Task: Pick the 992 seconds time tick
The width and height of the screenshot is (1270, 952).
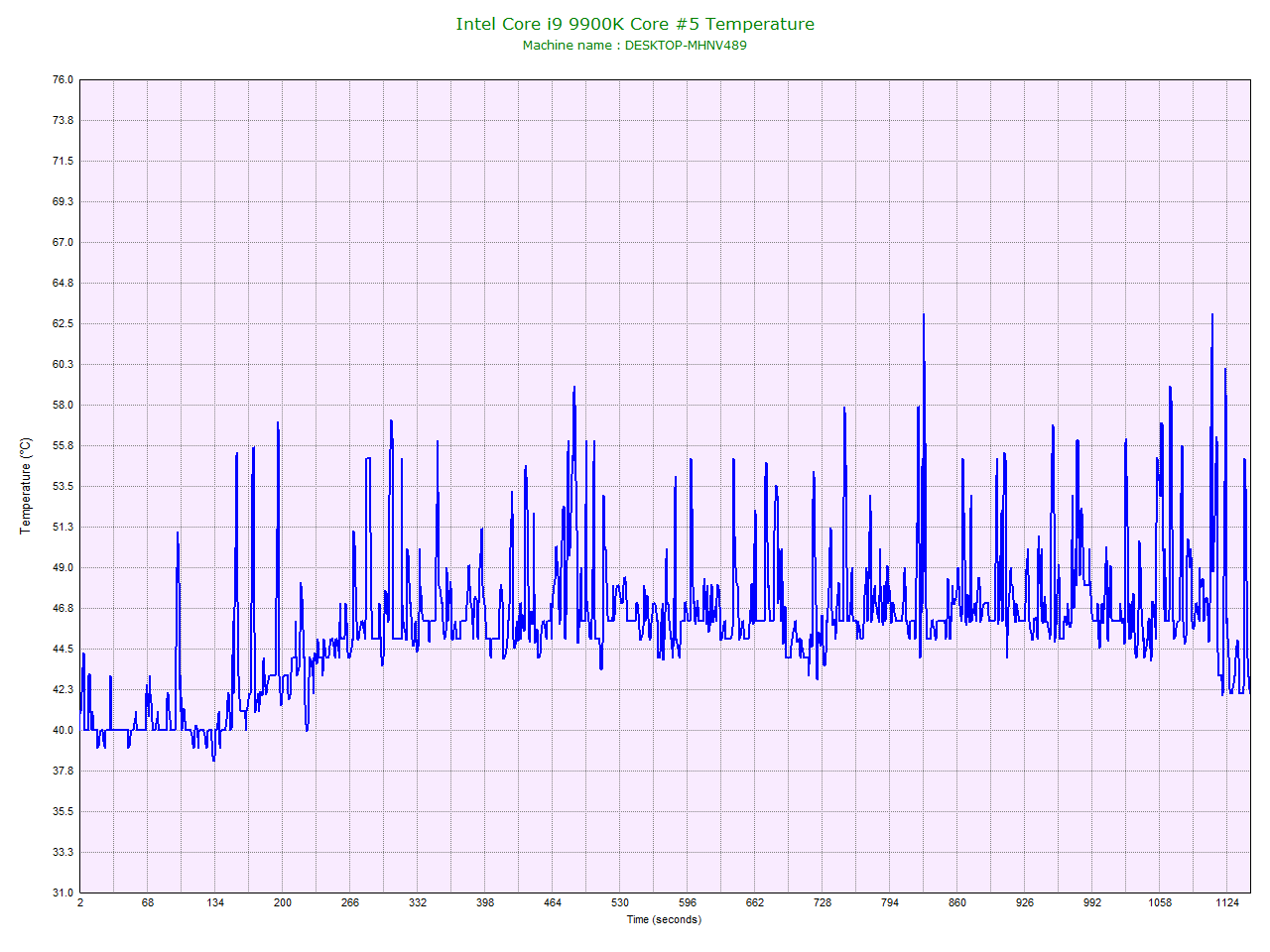Action: (x=1092, y=902)
